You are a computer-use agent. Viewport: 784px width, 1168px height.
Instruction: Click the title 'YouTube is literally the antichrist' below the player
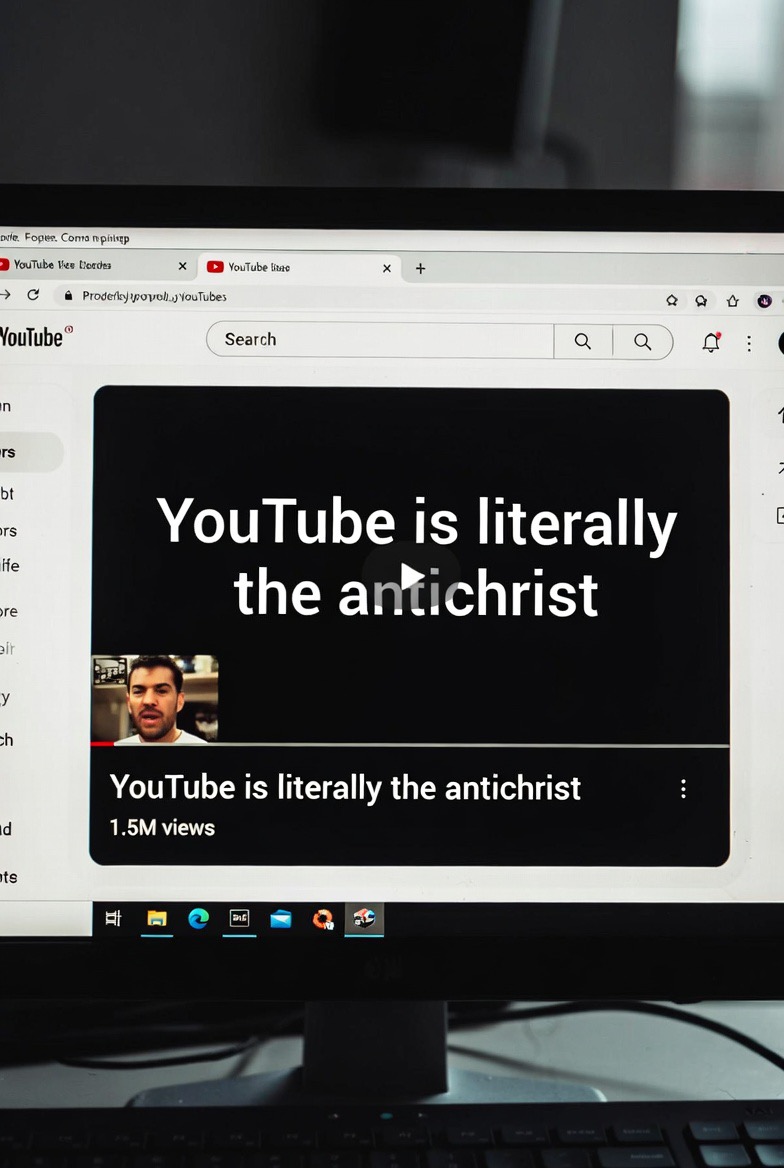point(345,787)
